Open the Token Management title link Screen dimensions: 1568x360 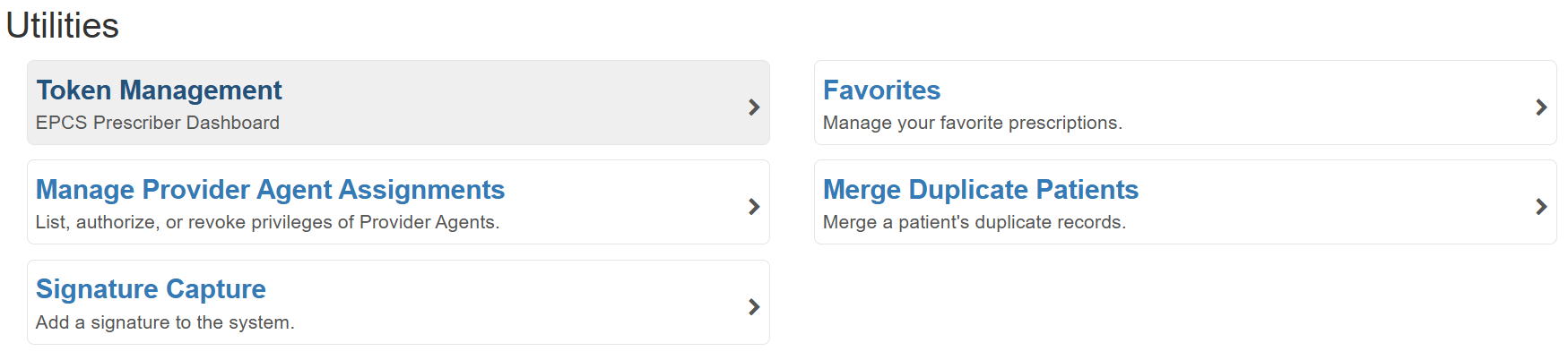click(x=159, y=90)
